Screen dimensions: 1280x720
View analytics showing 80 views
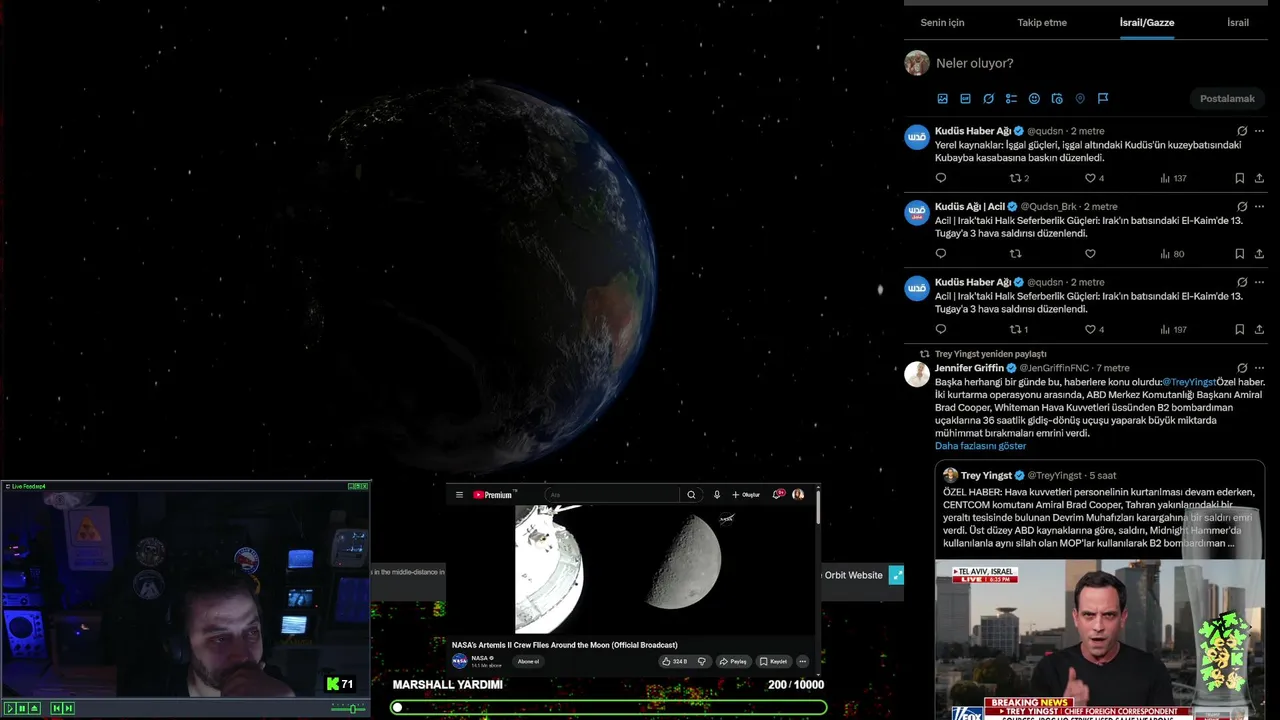tap(1172, 254)
